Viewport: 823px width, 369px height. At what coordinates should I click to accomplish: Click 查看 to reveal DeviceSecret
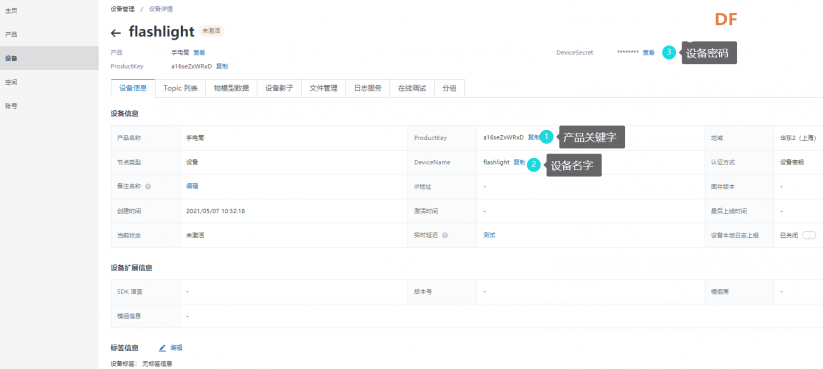click(x=649, y=52)
